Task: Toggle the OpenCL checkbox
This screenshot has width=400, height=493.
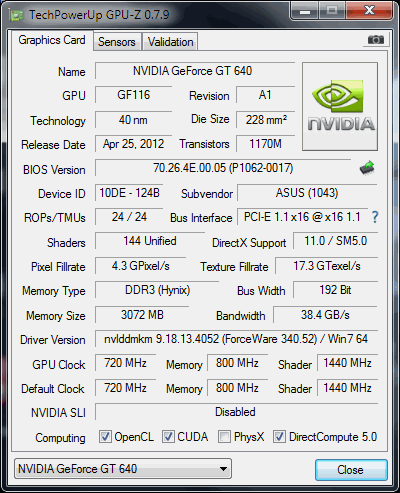Action: [x=105, y=437]
